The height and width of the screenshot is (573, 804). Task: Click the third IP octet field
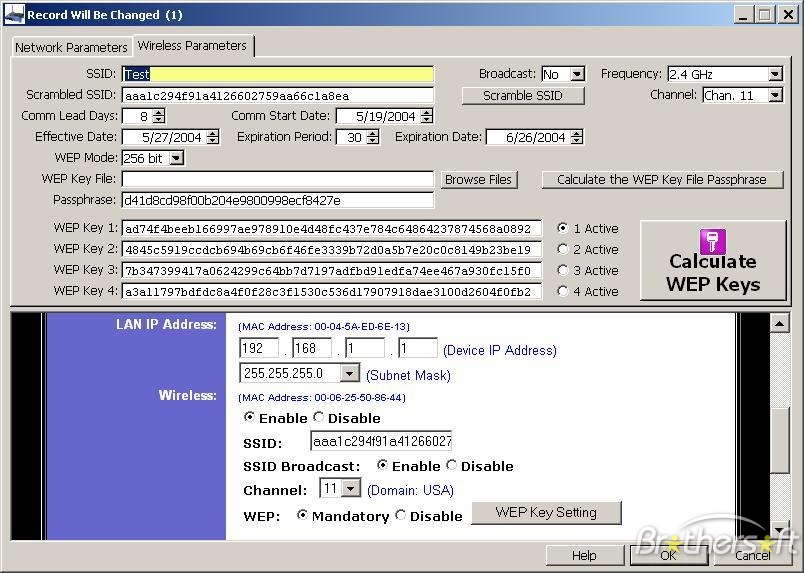pyautogui.click(x=365, y=348)
